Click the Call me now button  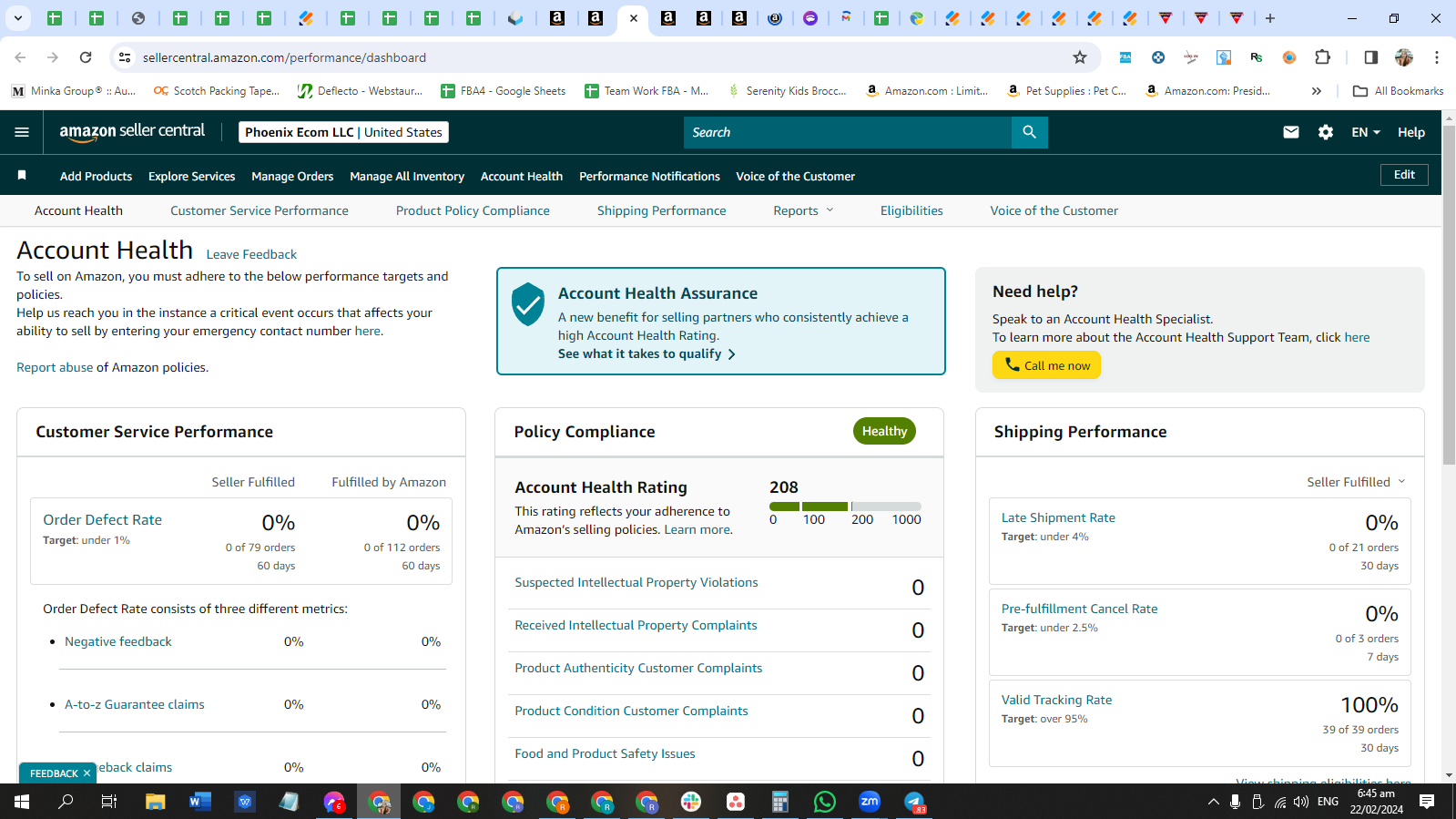point(1046,365)
